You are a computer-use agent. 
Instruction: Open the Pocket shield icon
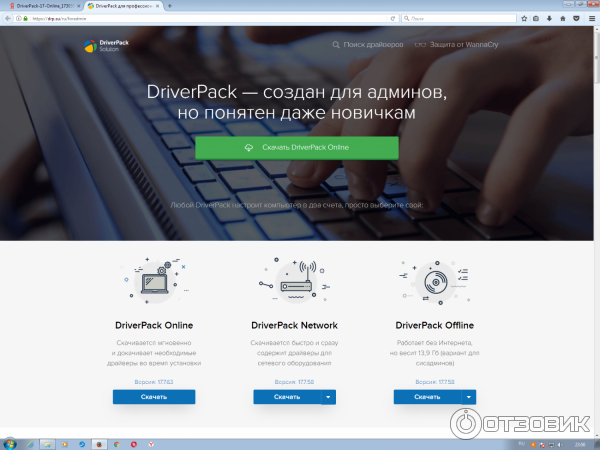click(x=576, y=18)
